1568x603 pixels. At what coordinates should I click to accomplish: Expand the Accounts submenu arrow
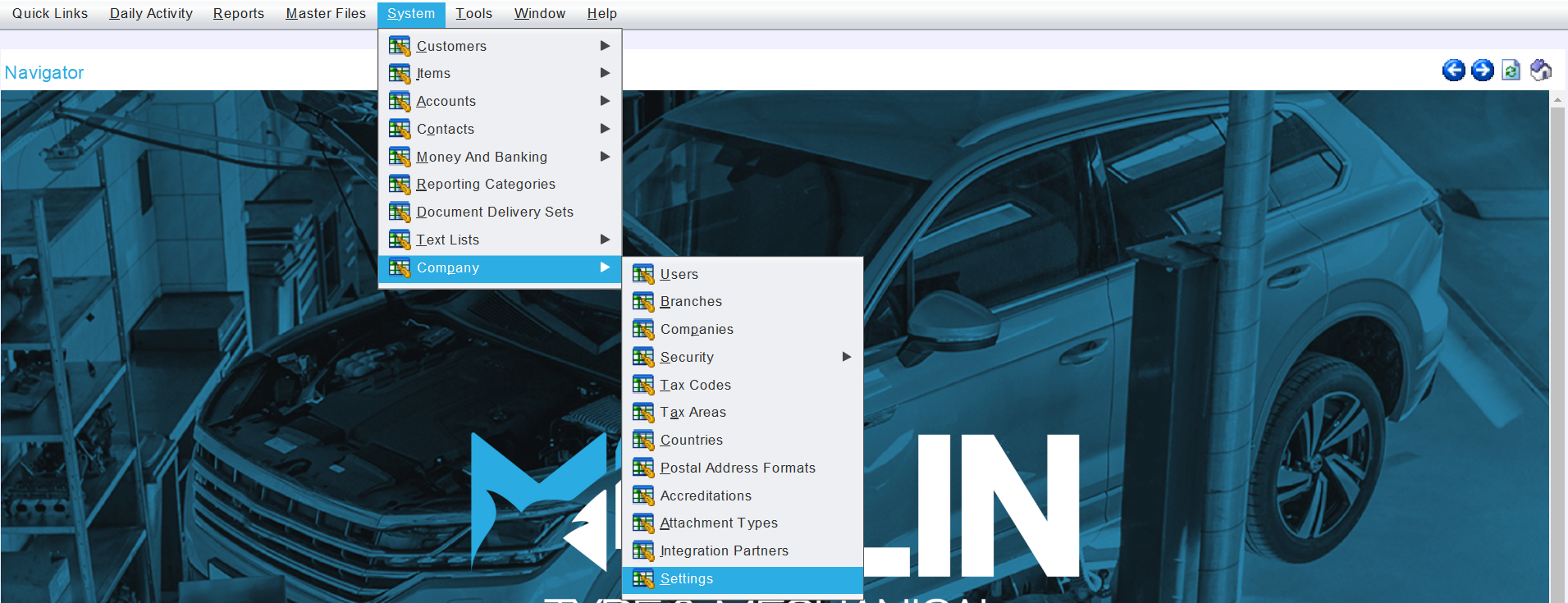[x=605, y=101]
